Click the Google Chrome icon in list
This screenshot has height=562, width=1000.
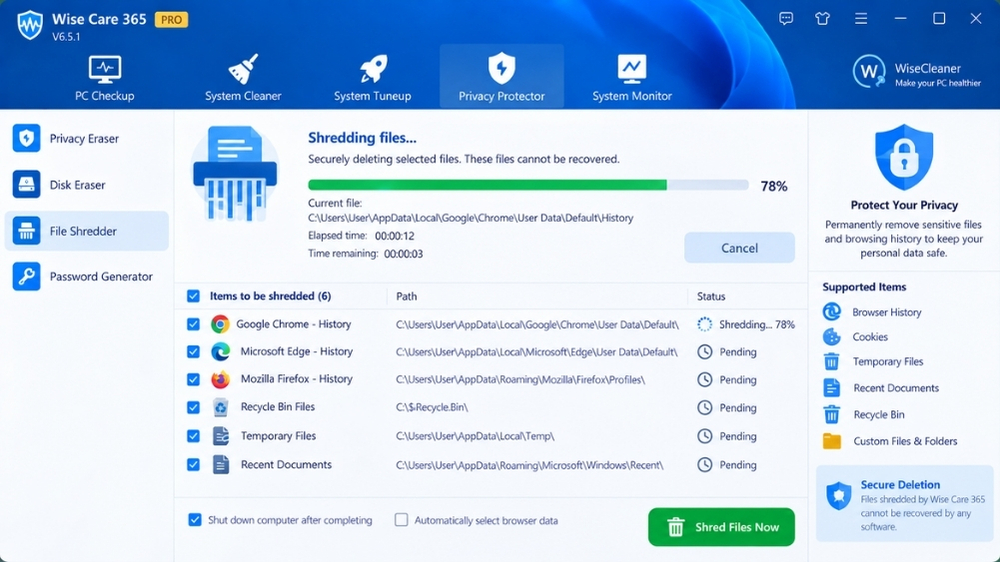220,324
